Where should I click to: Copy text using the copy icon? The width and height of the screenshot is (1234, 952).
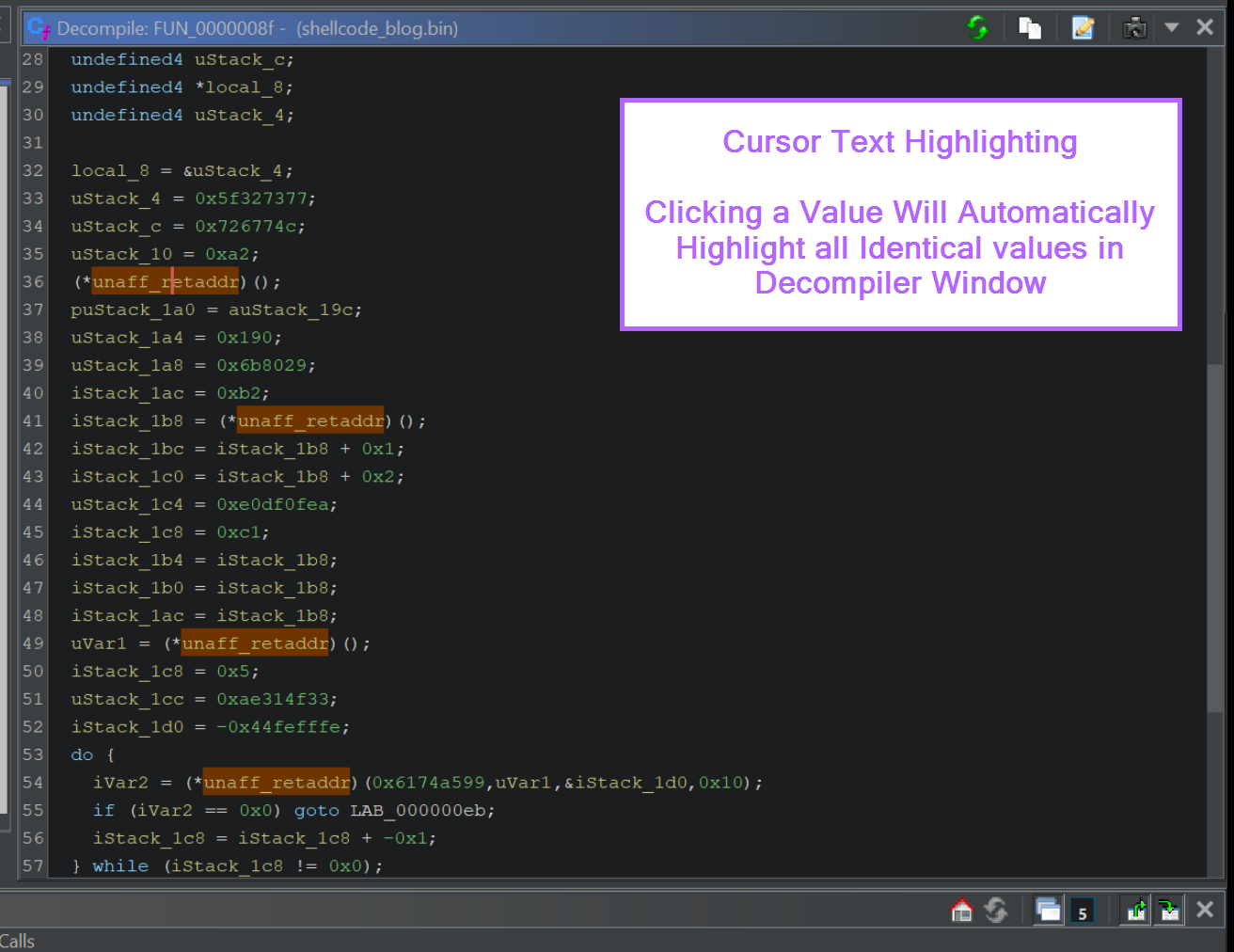[x=1030, y=27]
